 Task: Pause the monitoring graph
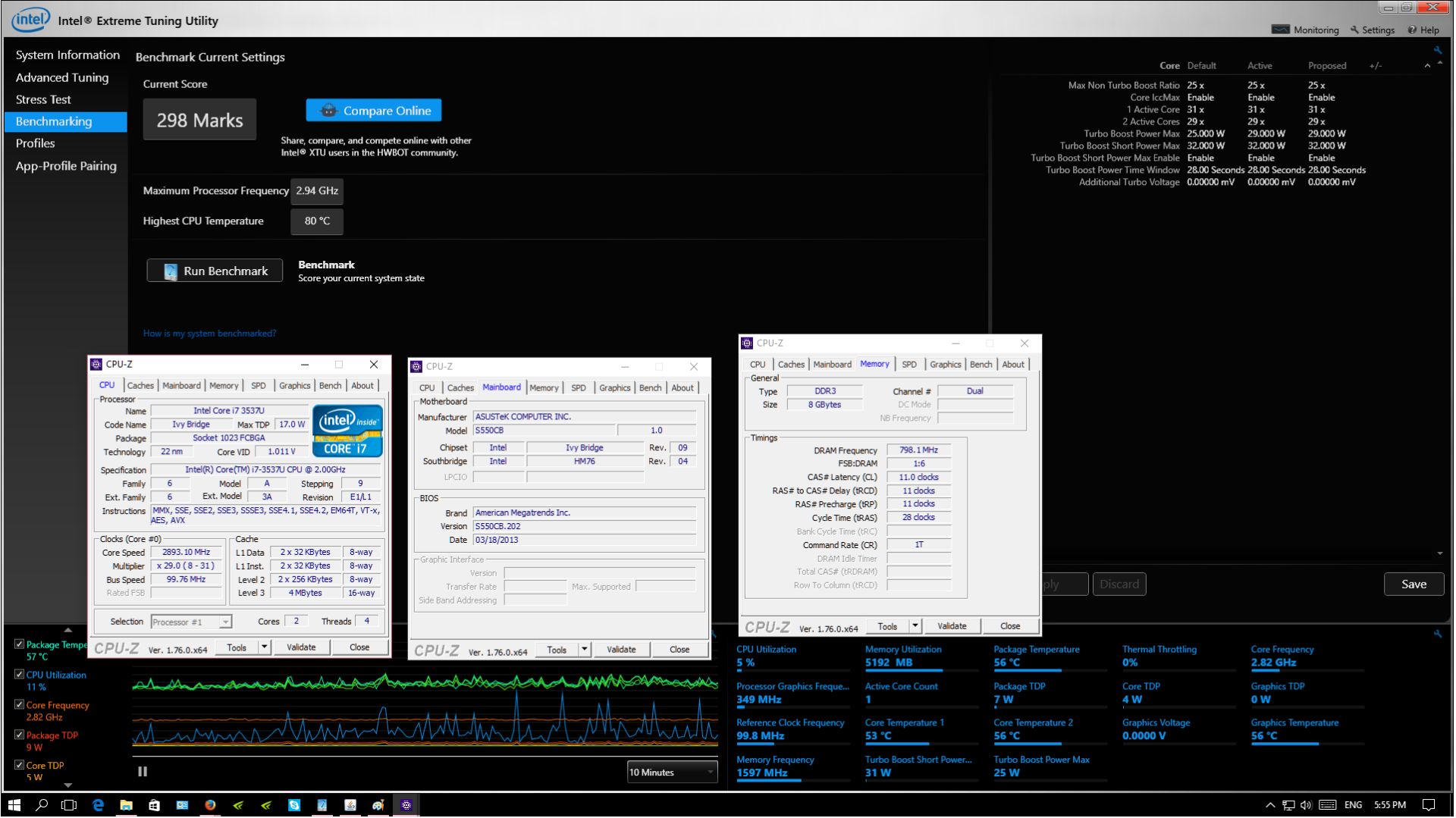click(x=143, y=771)
